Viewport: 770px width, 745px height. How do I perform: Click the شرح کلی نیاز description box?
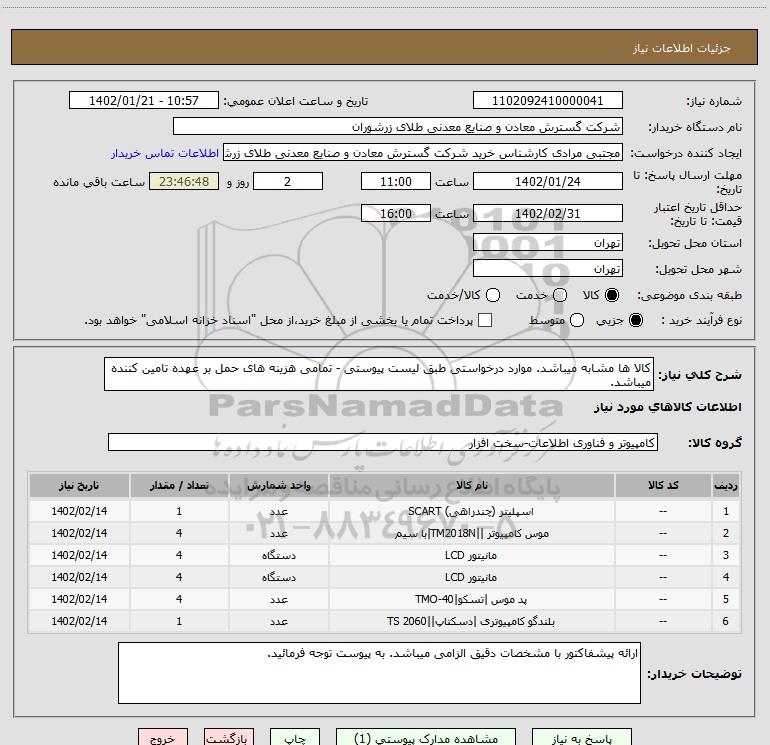[379, 375]
